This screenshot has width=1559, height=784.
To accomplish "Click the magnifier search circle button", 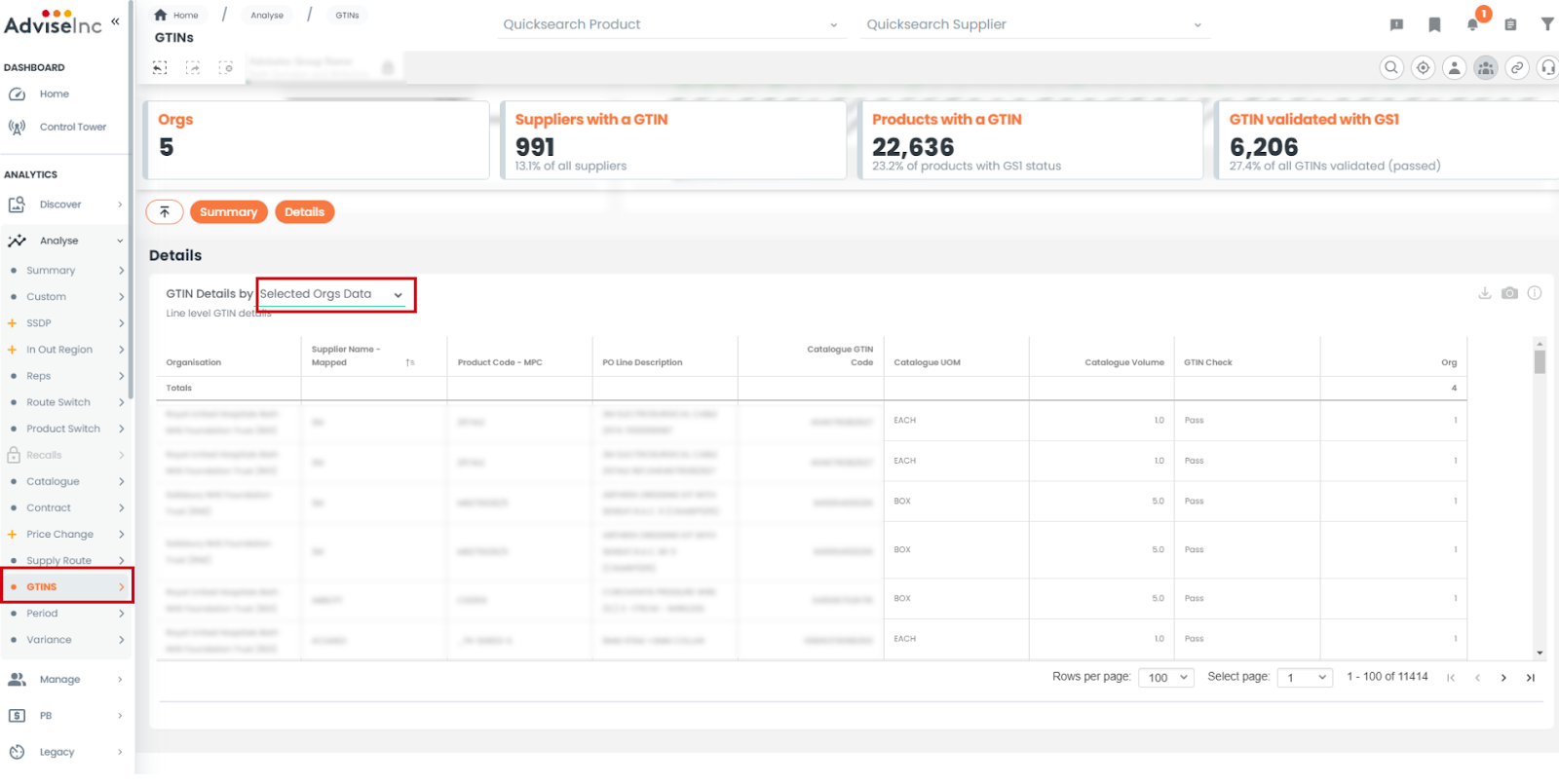I will click(1391, 67).
